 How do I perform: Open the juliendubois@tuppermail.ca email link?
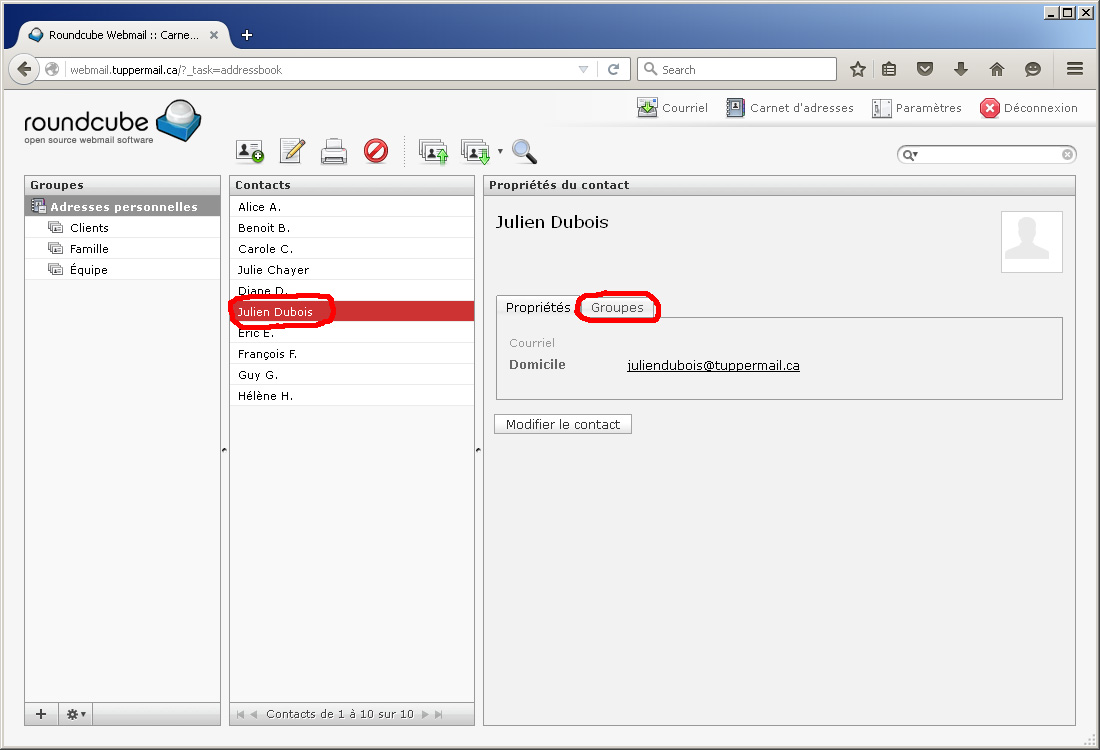click(x=713, y=365)
